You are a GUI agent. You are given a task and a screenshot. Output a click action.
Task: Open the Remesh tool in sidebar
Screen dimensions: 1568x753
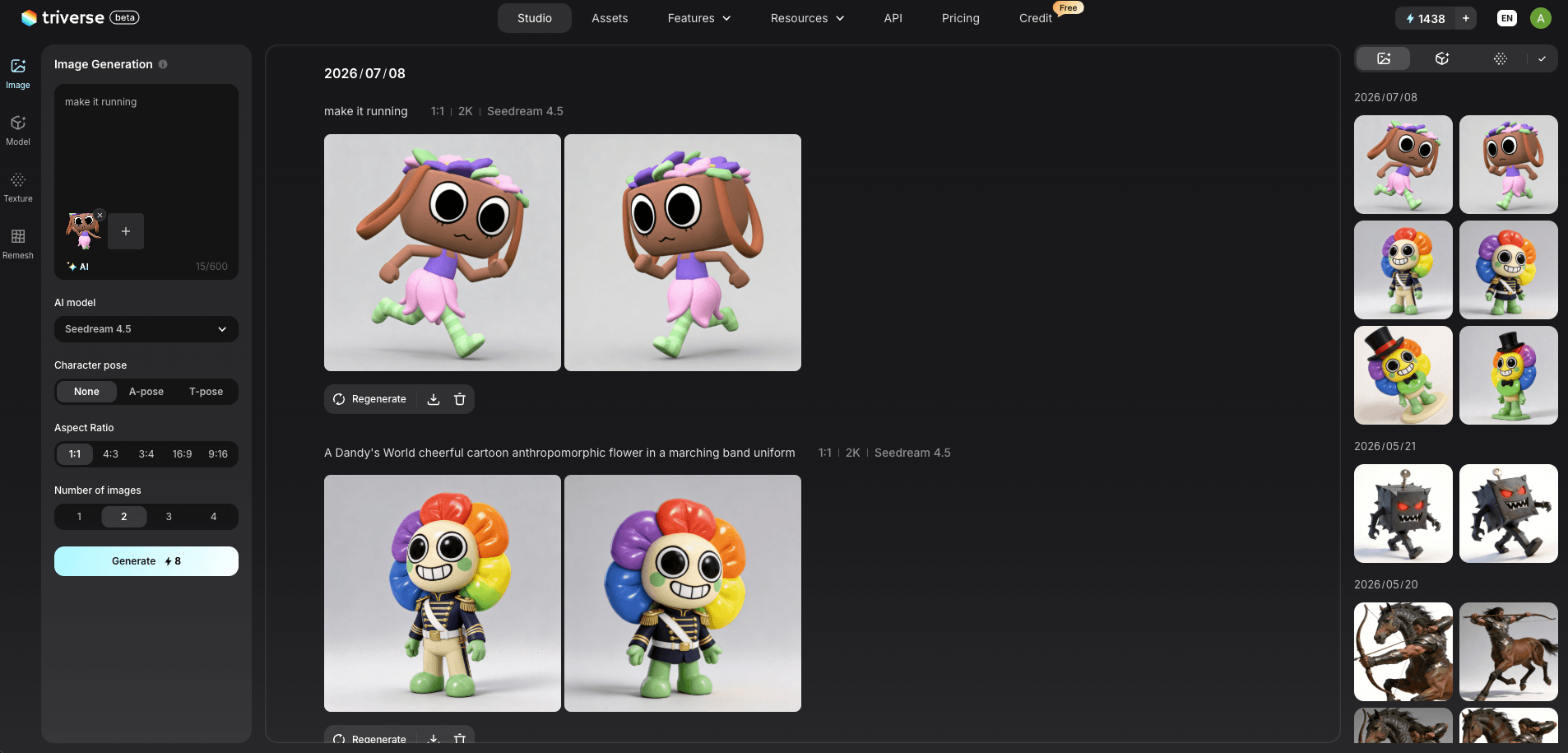18,244
